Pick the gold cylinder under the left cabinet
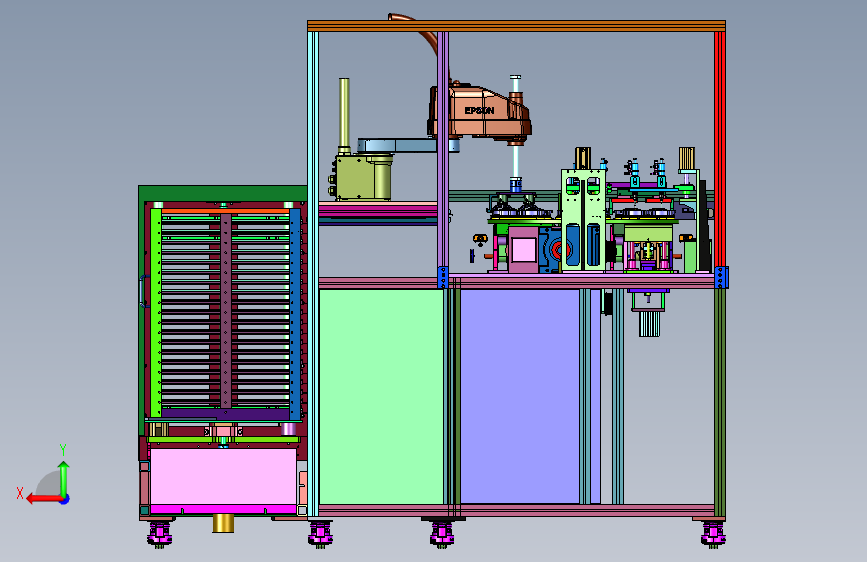Image resolution: width=867 pixels, height=562 pixels. pyautogui.click(x=223, y=523)
